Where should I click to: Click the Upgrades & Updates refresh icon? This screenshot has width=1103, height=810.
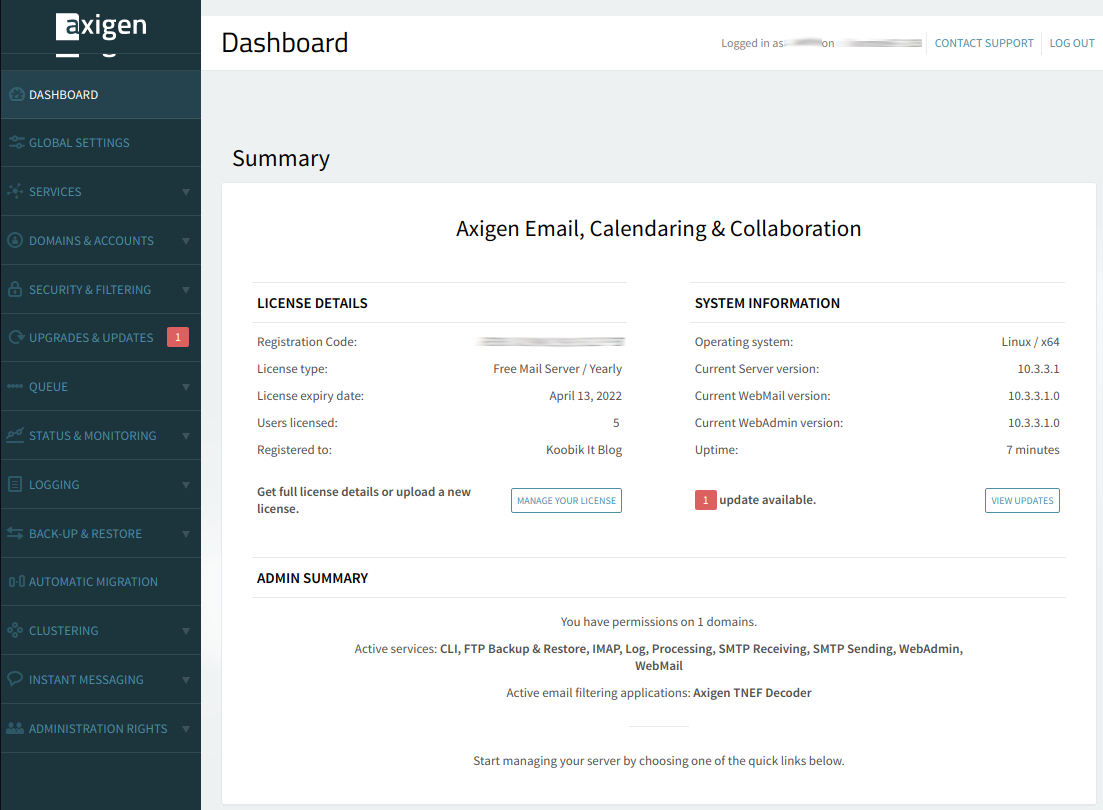tap(16, 338)
